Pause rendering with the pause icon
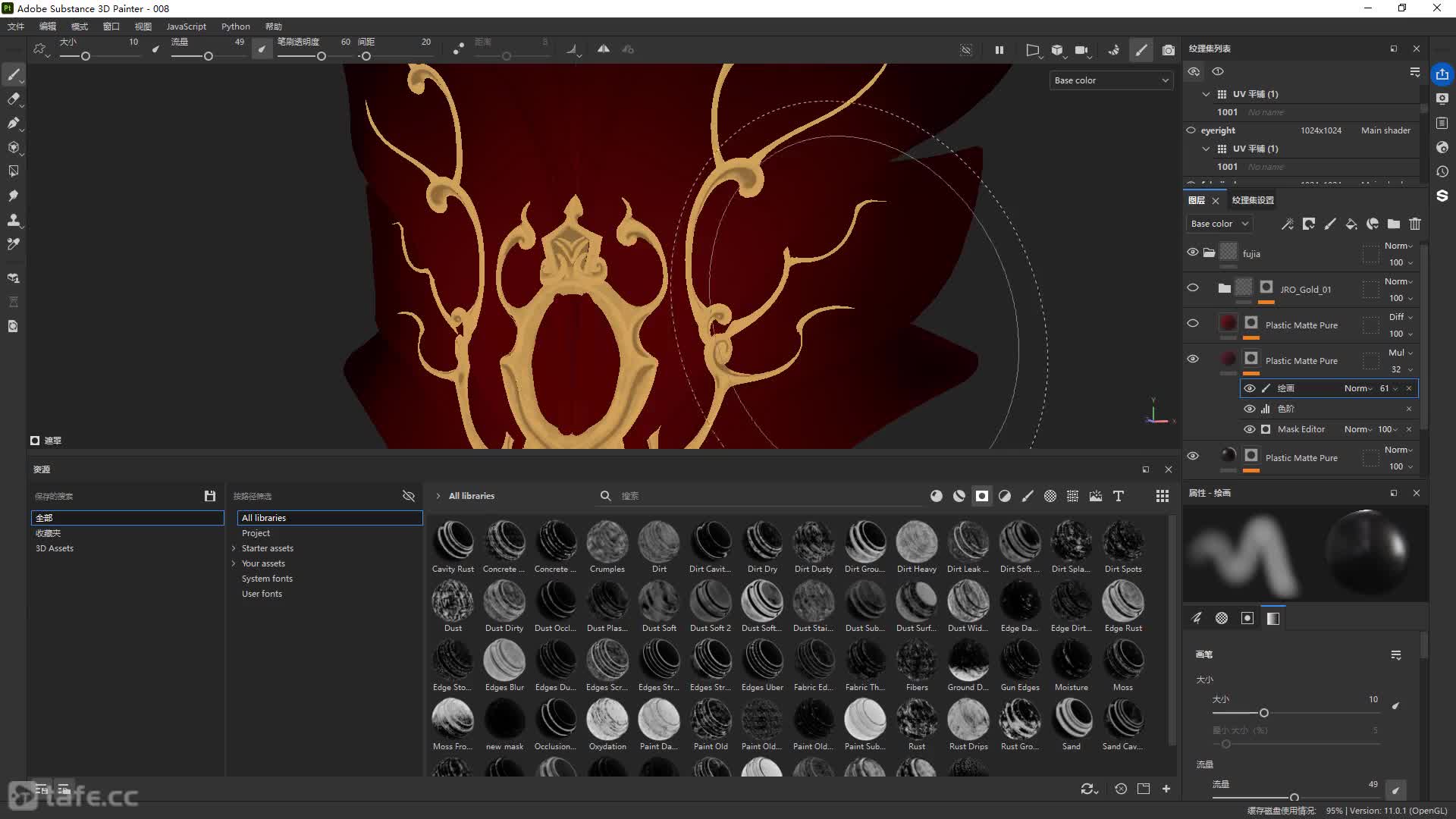Viewport: 1456px width, 819px height. (x=999, y=50)
